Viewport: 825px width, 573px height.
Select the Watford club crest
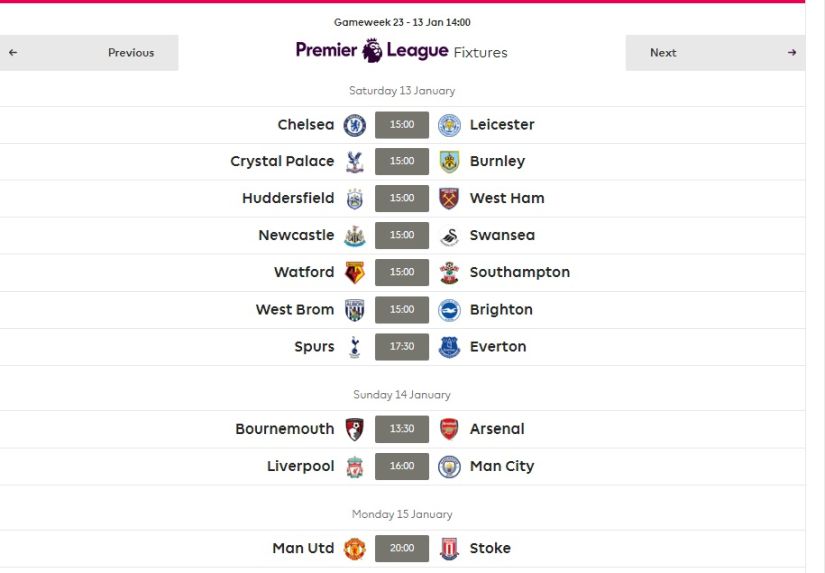tap(355, 273)
